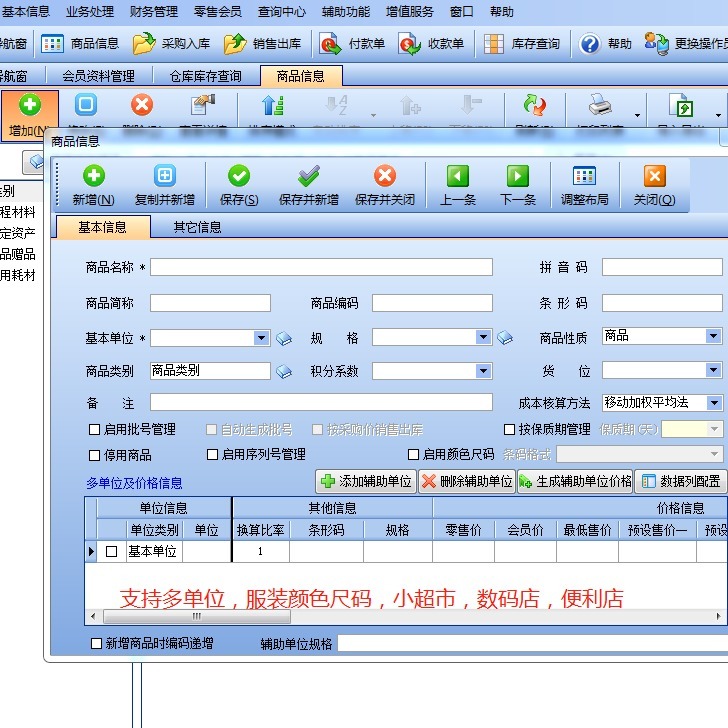Click the export document icon in background toolbar

click(x=681, y=104)
